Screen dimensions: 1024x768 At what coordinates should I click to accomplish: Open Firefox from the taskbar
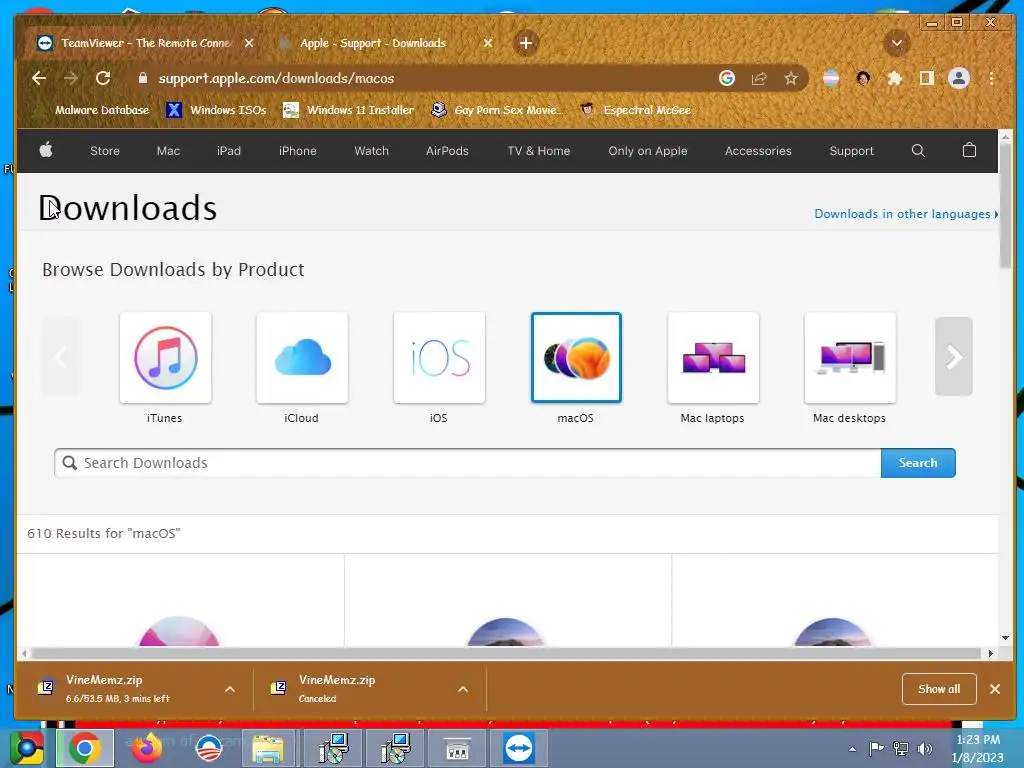coord(147,748)
